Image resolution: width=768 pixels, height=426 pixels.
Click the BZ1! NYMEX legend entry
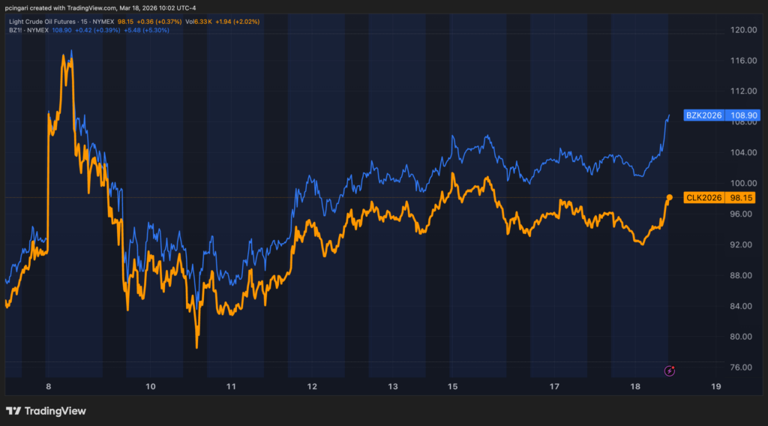tap(28, 30)
